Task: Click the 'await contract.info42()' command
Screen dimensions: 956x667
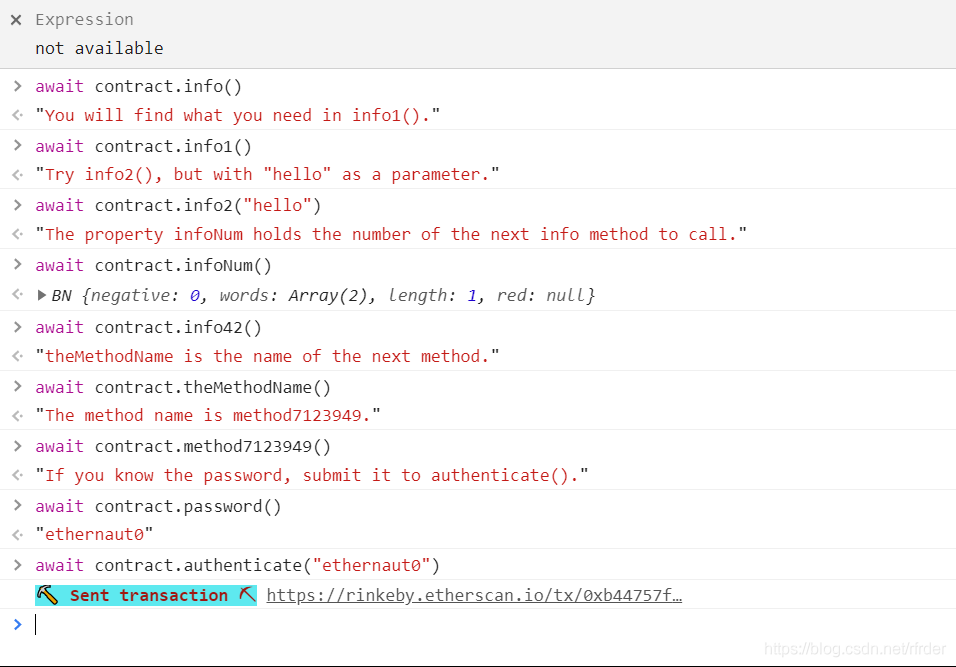Action: [x=148, y=327]
